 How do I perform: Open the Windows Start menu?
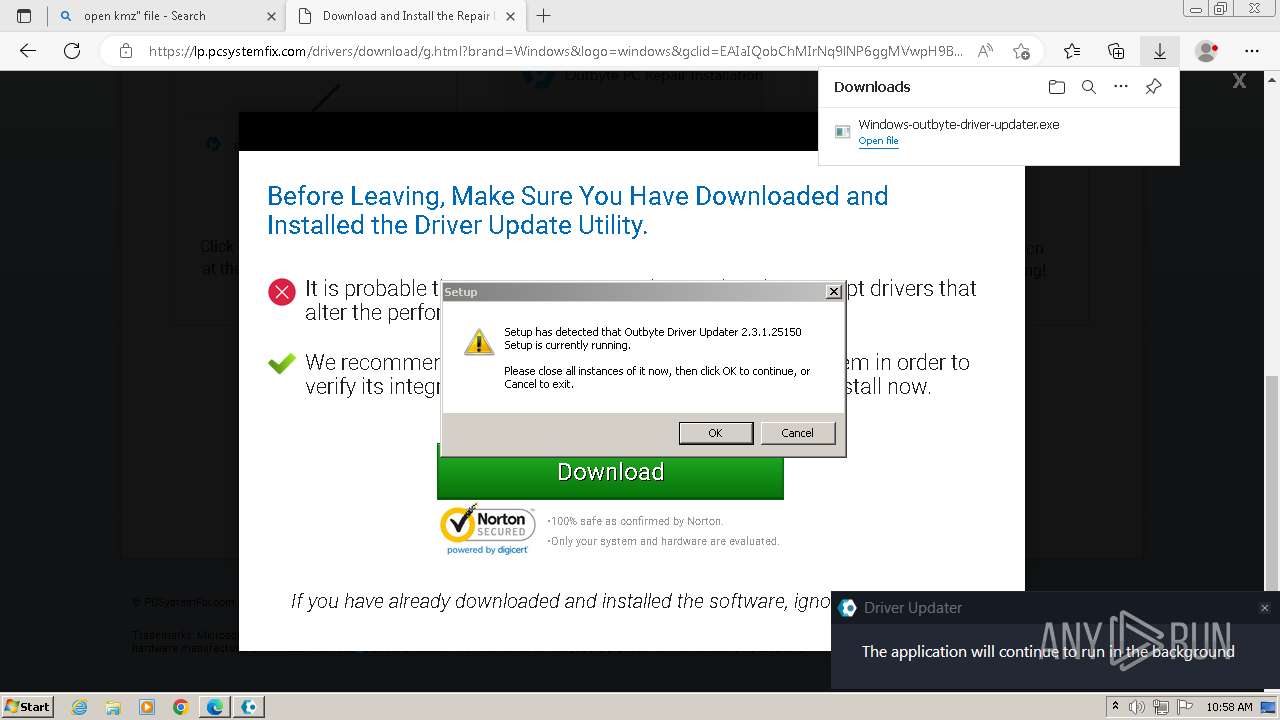coord(28,706)
